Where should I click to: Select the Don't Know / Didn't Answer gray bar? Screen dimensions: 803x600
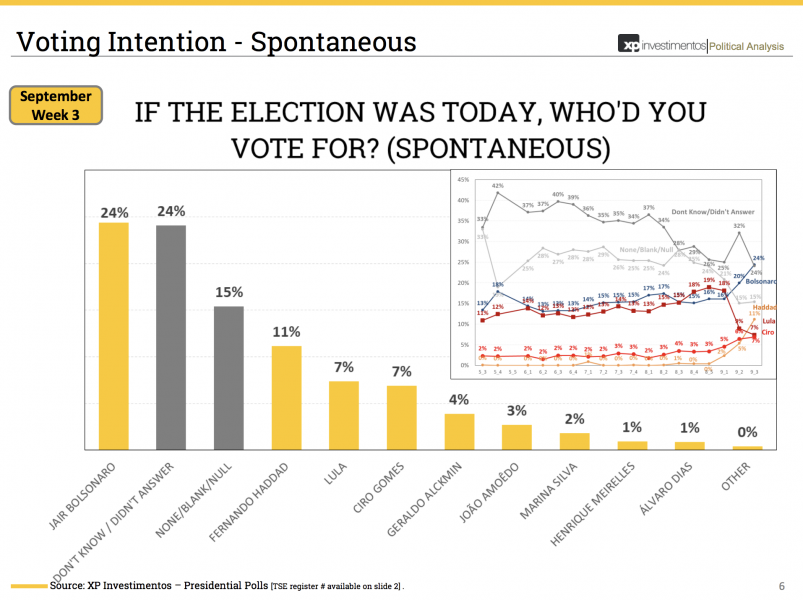pos(171,337)
